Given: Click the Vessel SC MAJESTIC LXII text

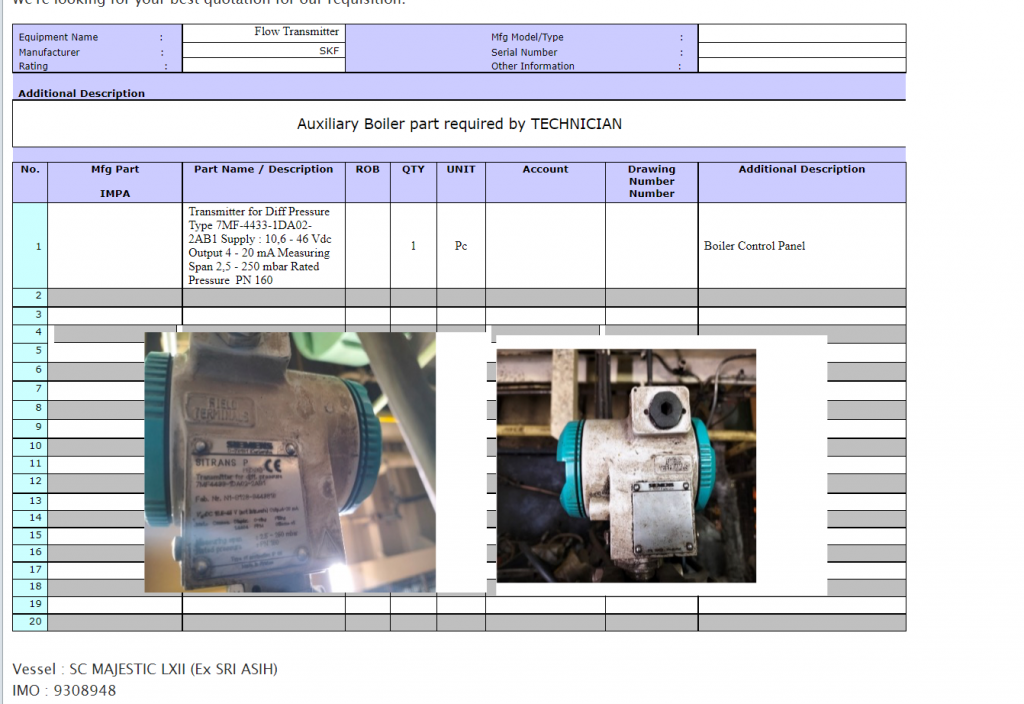Looking at the screenshot, I should pos(145,669).
